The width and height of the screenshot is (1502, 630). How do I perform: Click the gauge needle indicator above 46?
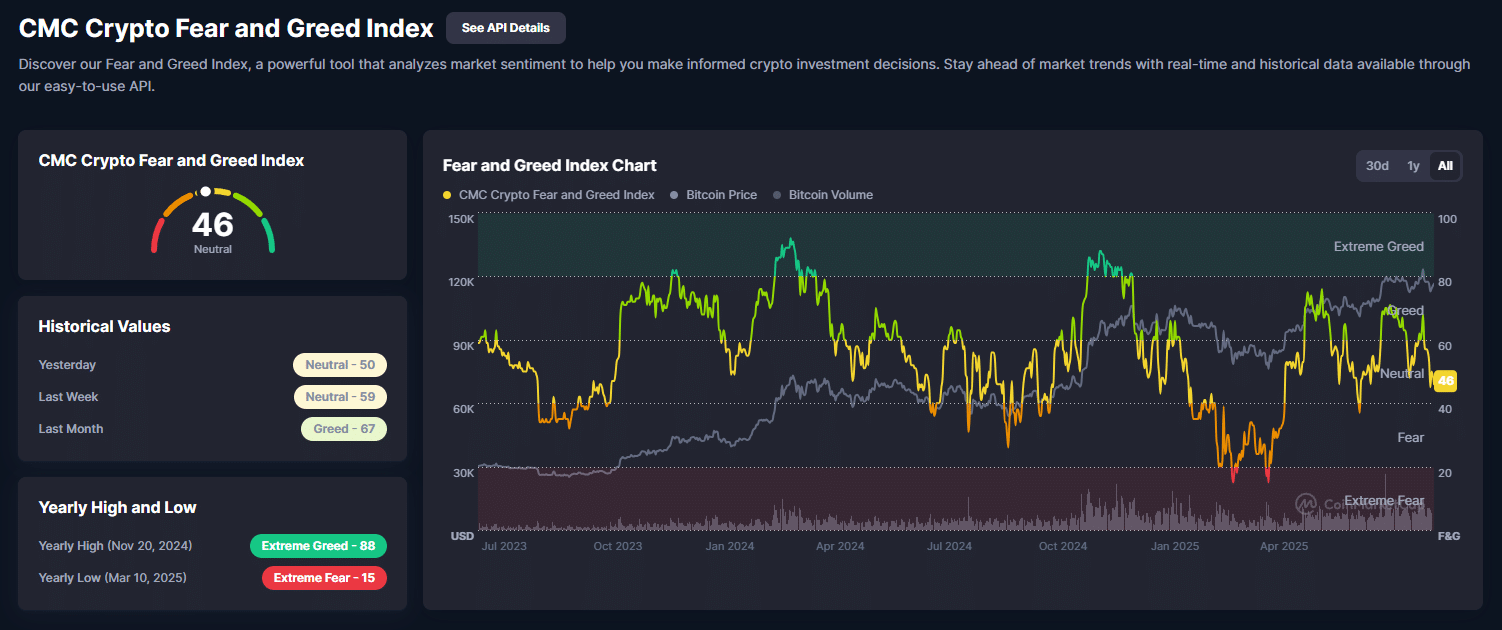tap(207, 190)
